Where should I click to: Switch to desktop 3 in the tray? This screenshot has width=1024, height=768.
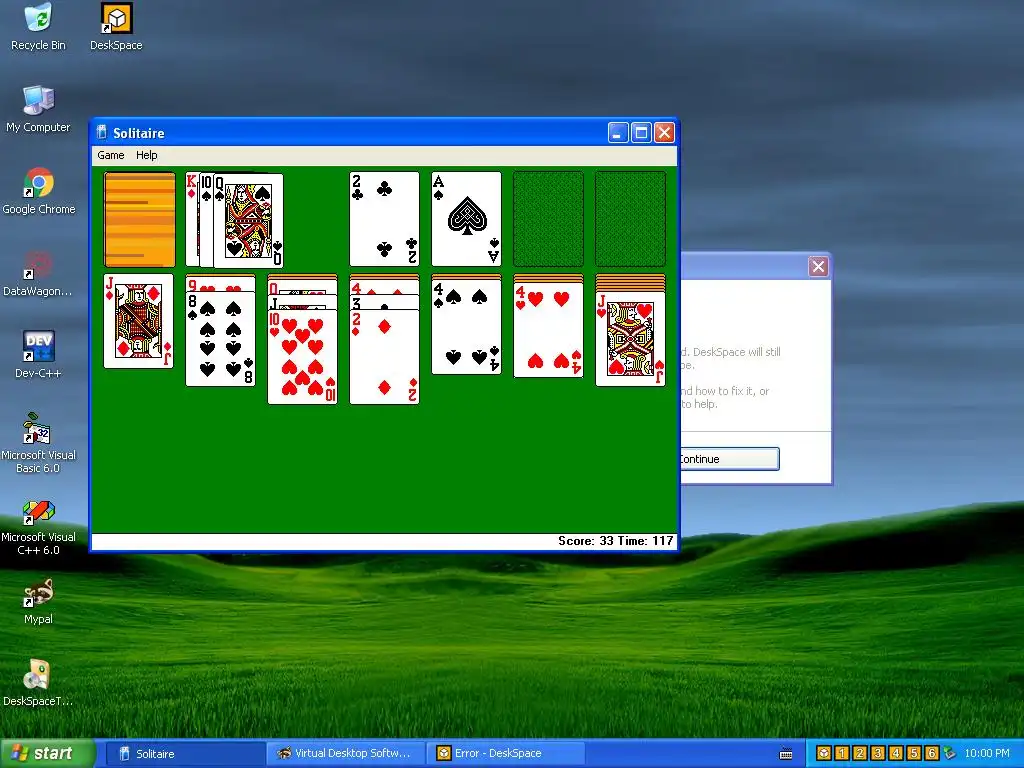[x=878, y=753]
